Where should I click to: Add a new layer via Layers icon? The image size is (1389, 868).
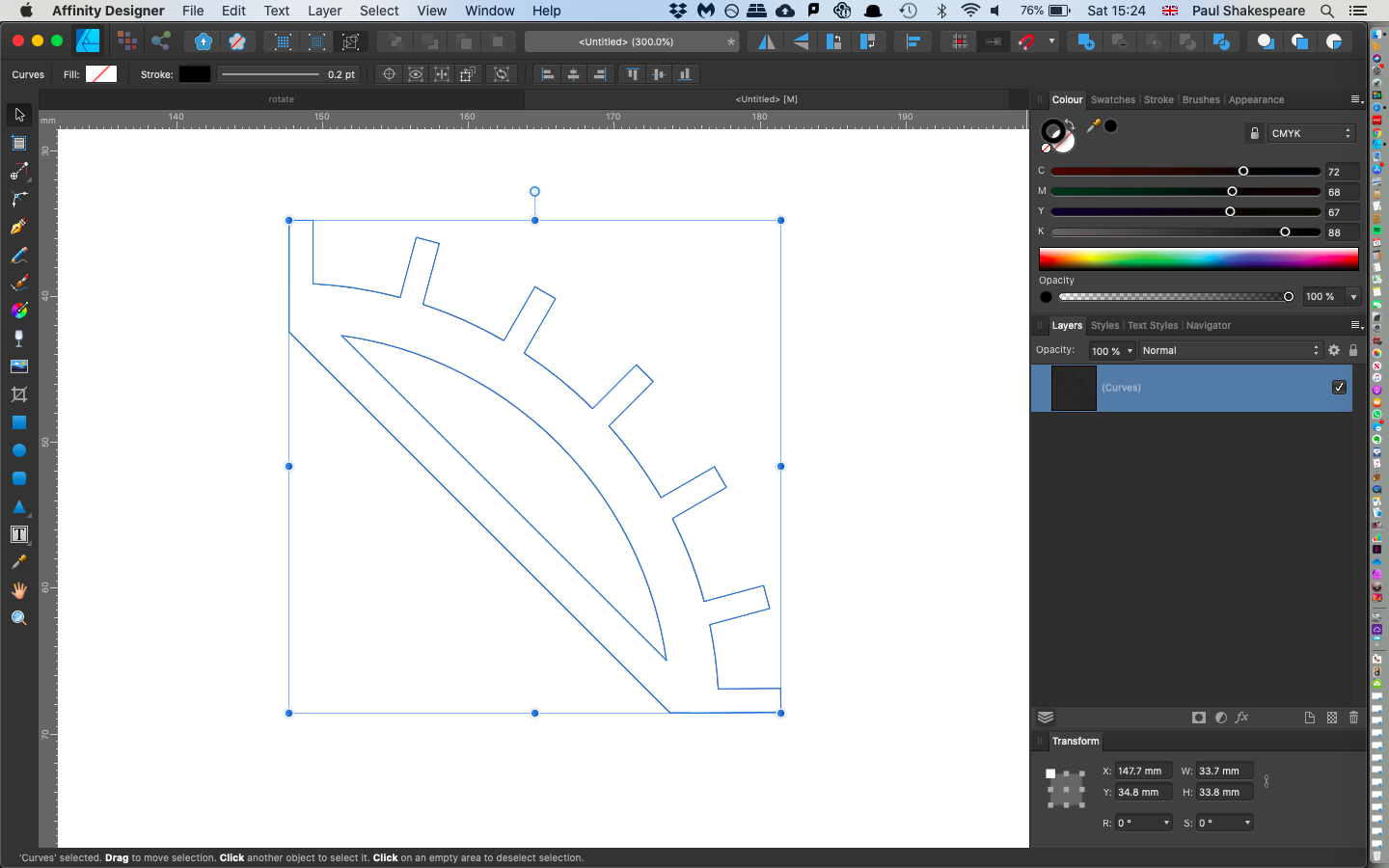1309,718
